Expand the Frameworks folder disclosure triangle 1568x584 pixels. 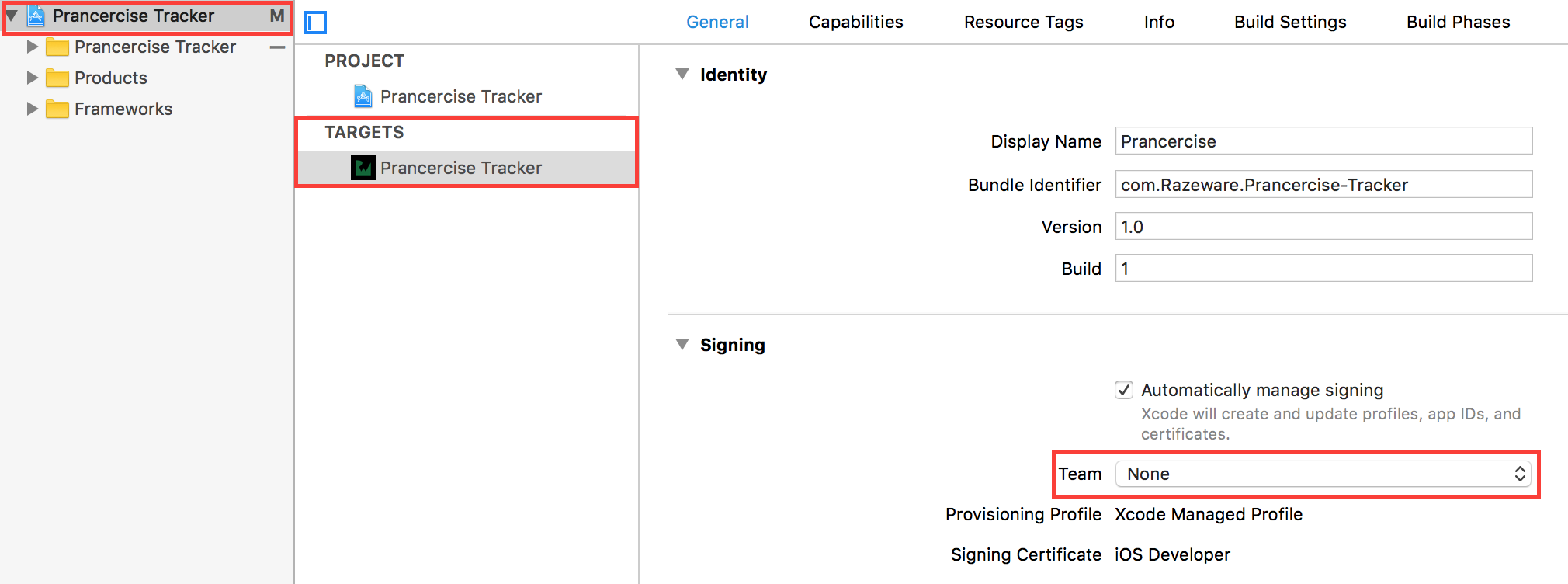32,109
